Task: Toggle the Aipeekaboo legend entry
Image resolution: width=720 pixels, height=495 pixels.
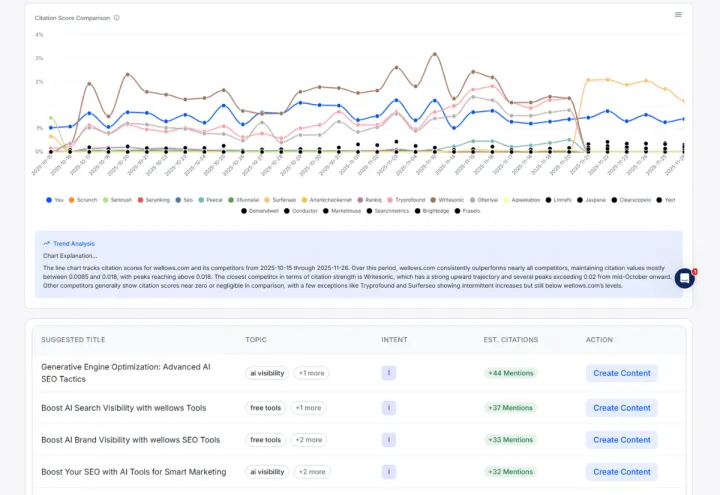Action: pos(522,200)
